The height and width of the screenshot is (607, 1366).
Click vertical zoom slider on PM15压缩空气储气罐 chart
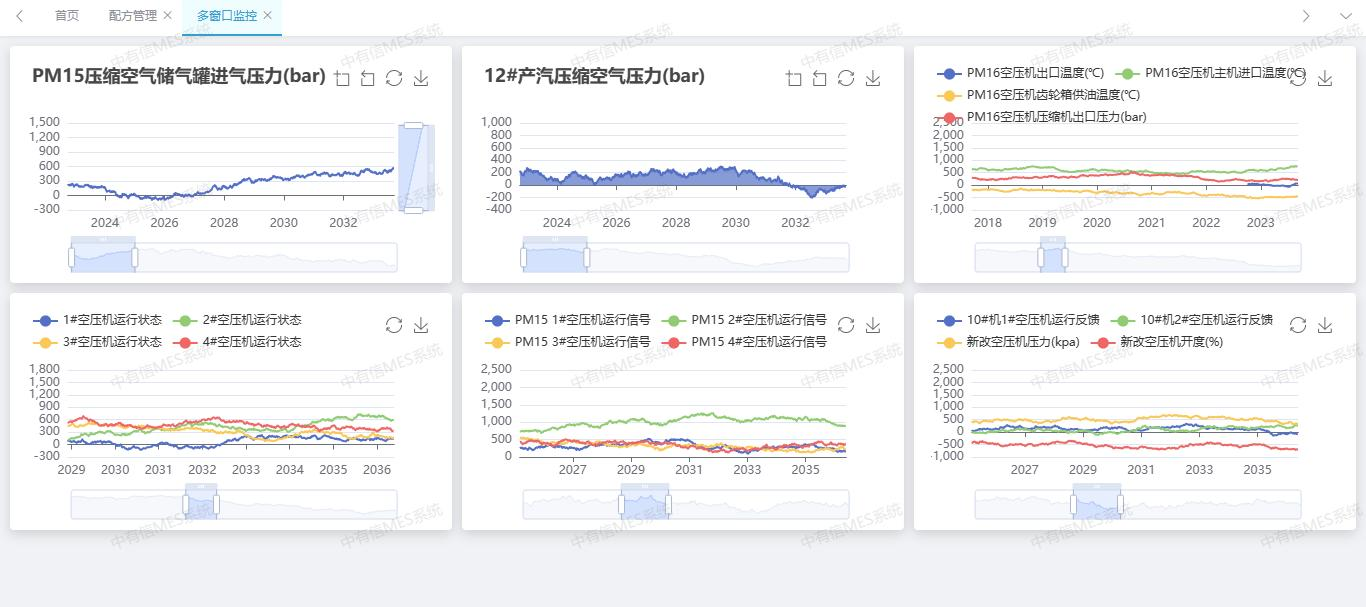(414, 167)
